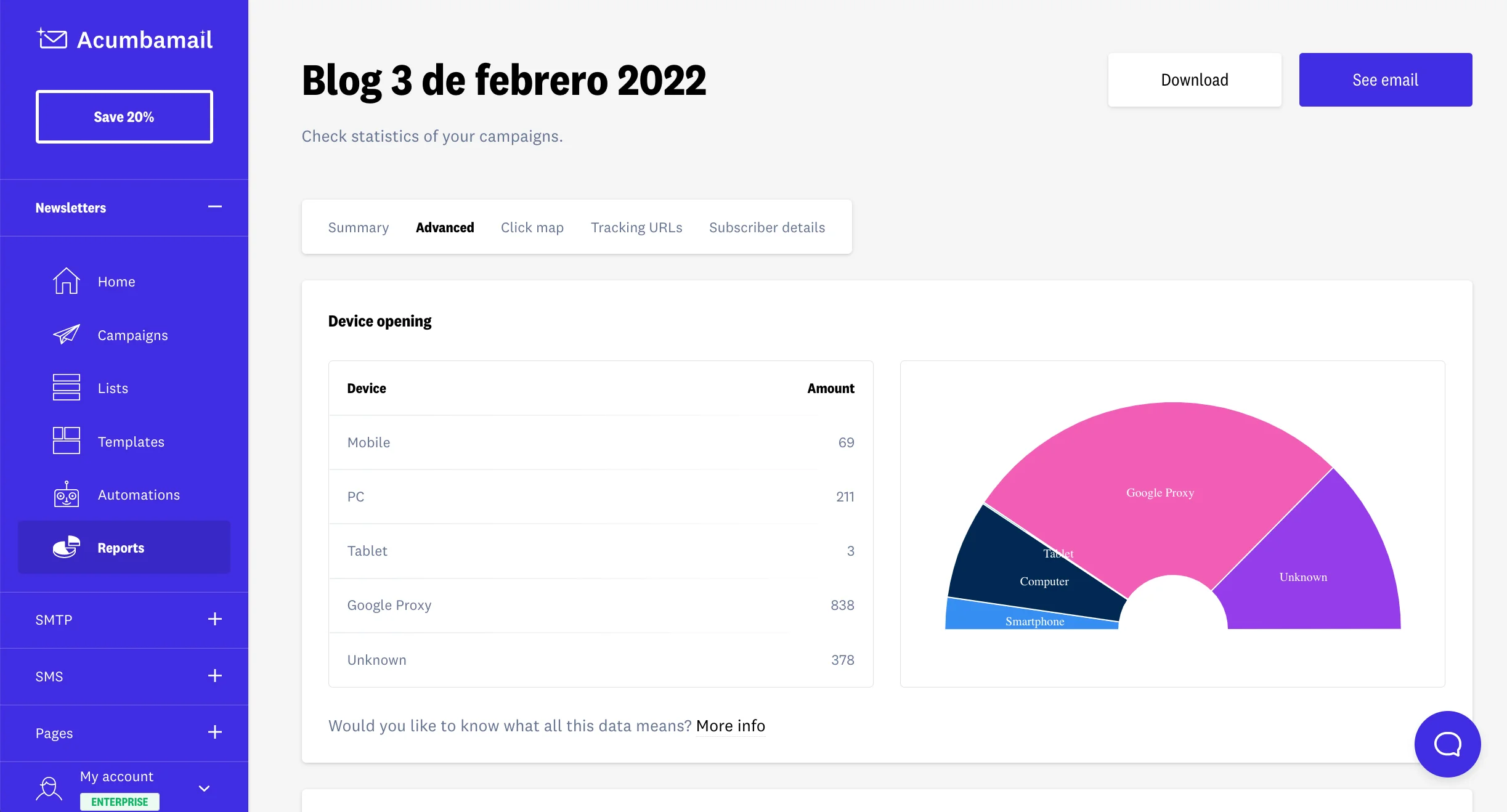Expand the SMS section
Image resolution: width=1507 pixels, height=812 pixels.
point(214,676)
